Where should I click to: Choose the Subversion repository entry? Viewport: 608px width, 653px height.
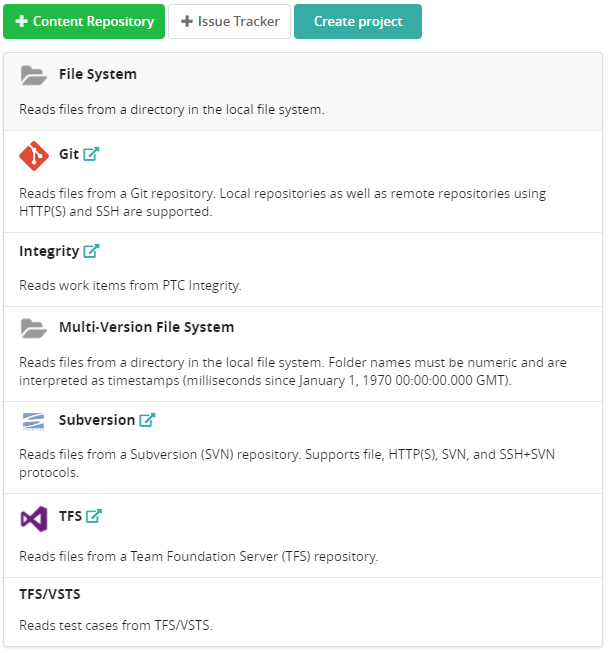click(96, 420)
